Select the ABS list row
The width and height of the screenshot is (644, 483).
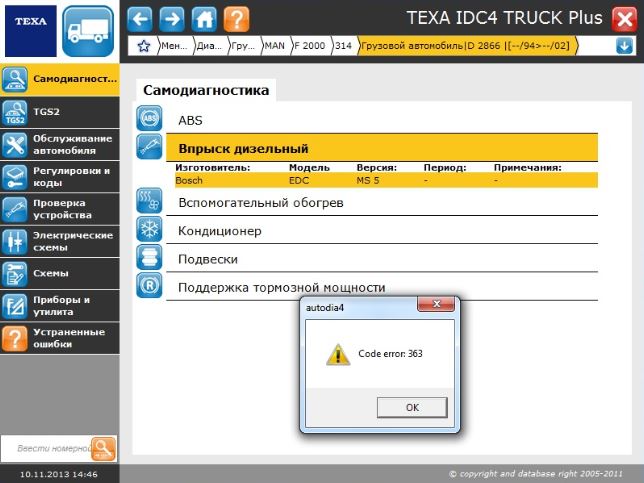(x=382, y=120)
